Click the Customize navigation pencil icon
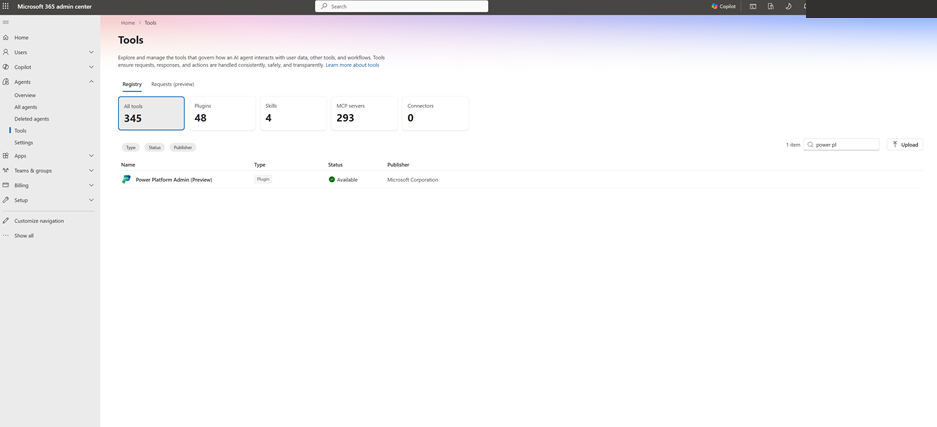Image resolution: width=937 pixels, height=427 pixels. point(5,221)
